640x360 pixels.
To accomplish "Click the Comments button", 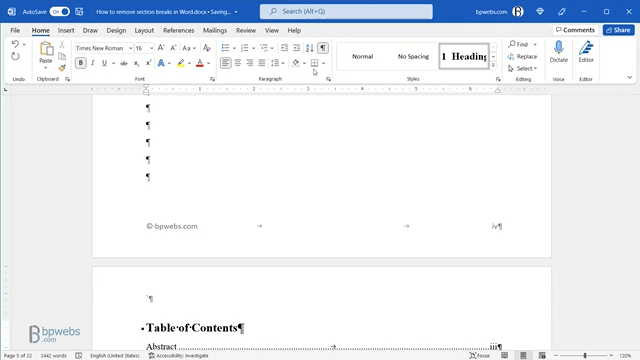I will 575,30.
